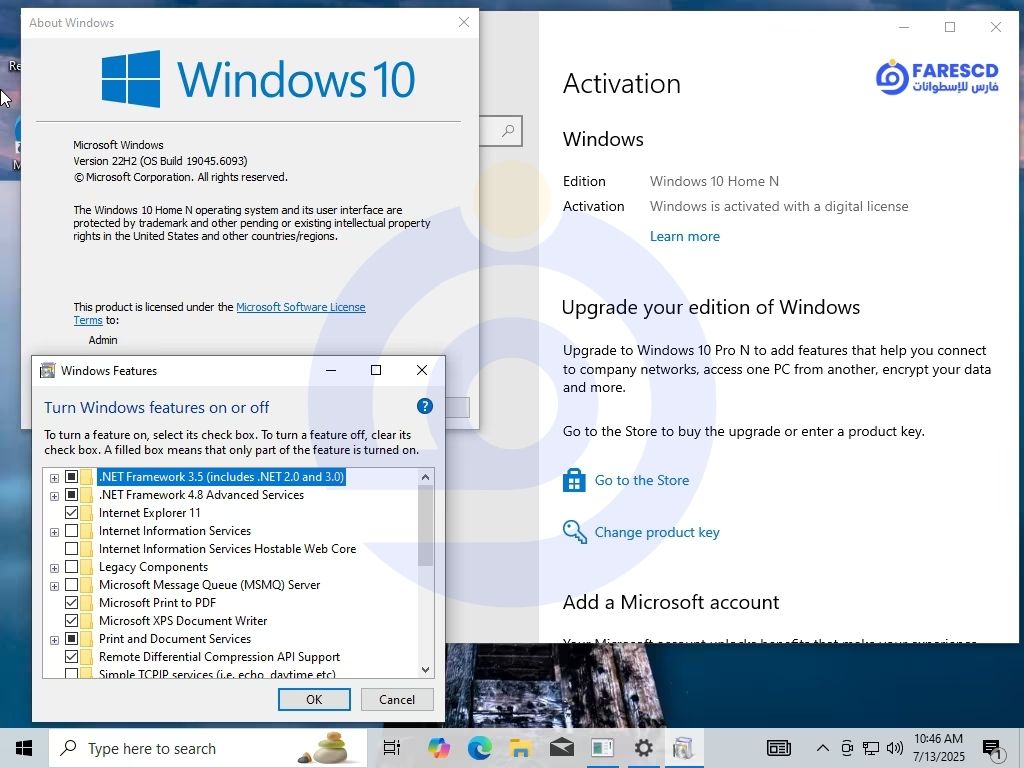Select Remote Differential Compression API Support row
Viewport: 1024px width, 768px height.
219,657
